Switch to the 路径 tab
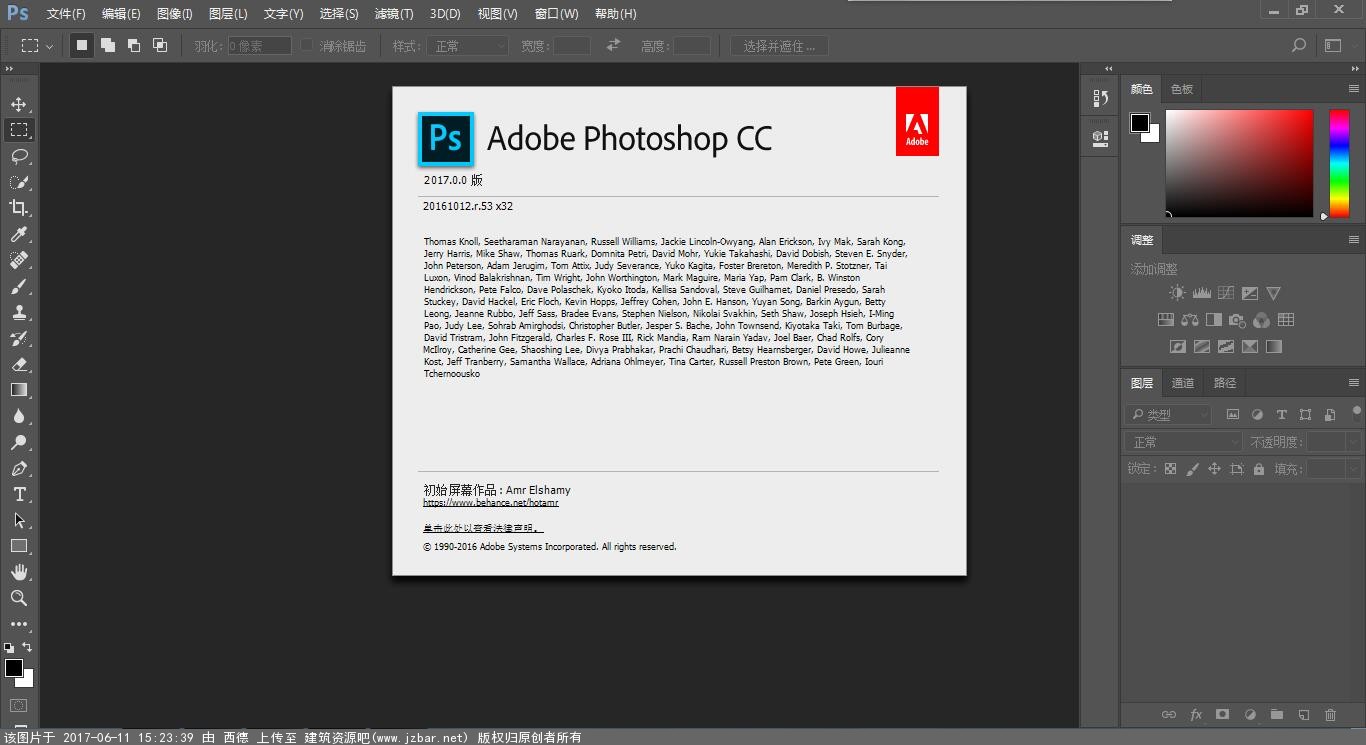This screenshot has width=1366, height=745. pos(1225,383)
